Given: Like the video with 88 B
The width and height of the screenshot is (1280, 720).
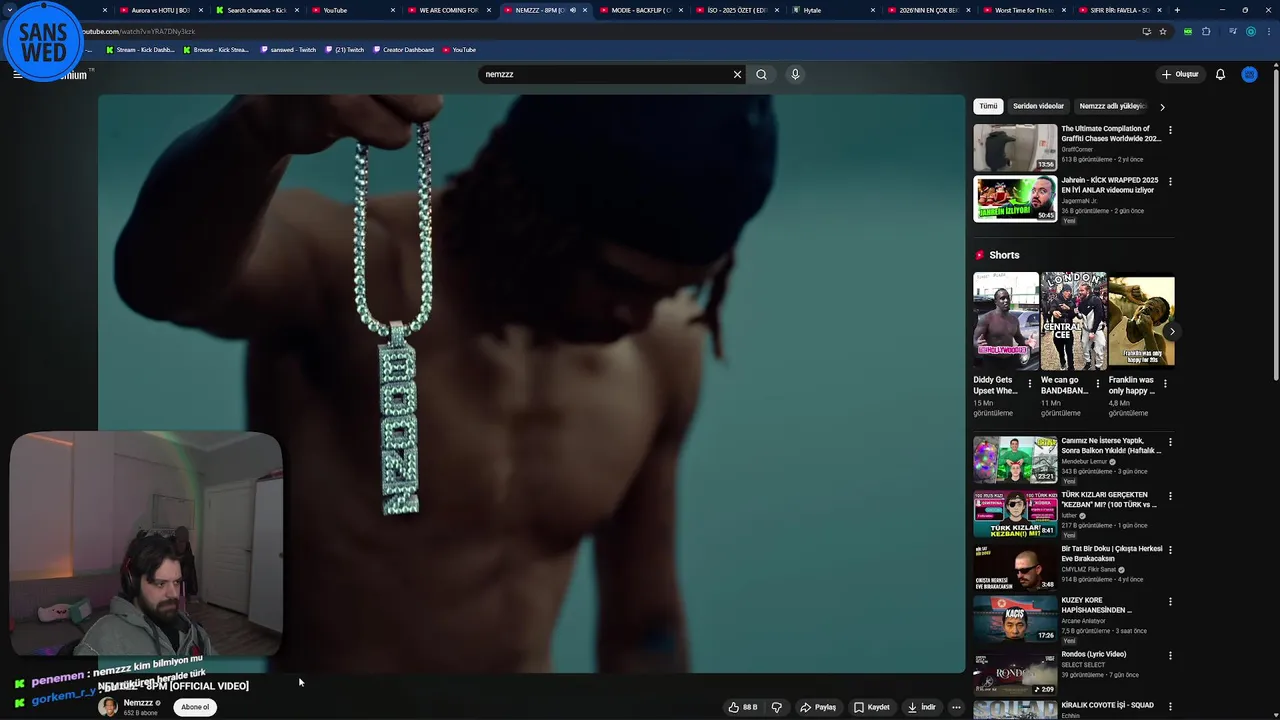Looking at the screenshot, I should point(742,707).
